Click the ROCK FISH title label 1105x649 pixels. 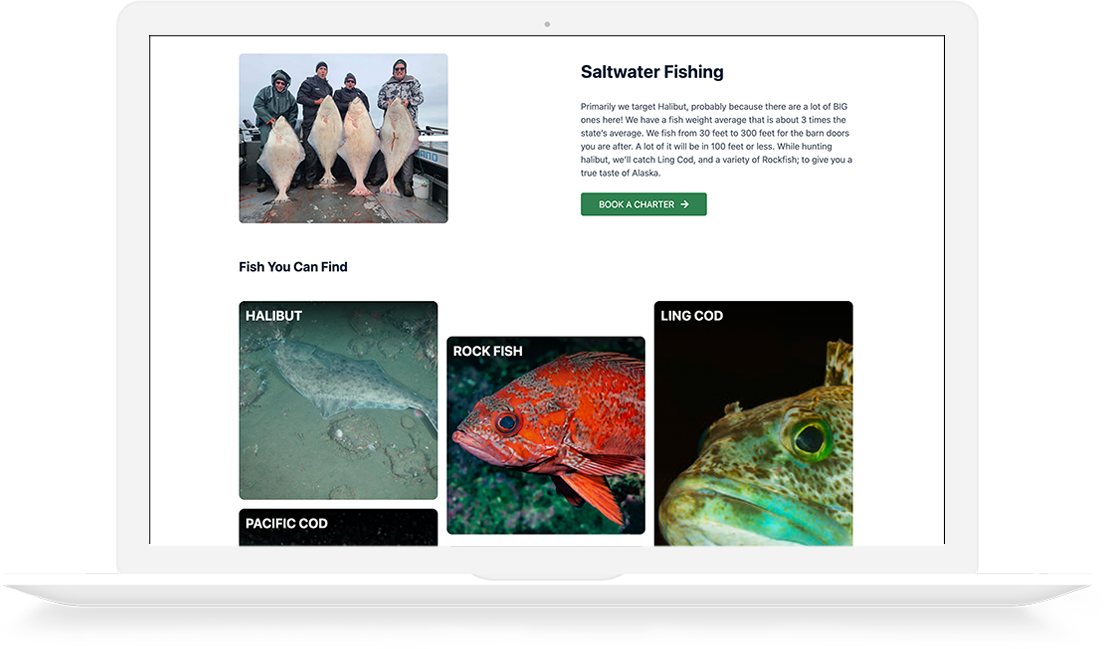click(x=488, y=351)
